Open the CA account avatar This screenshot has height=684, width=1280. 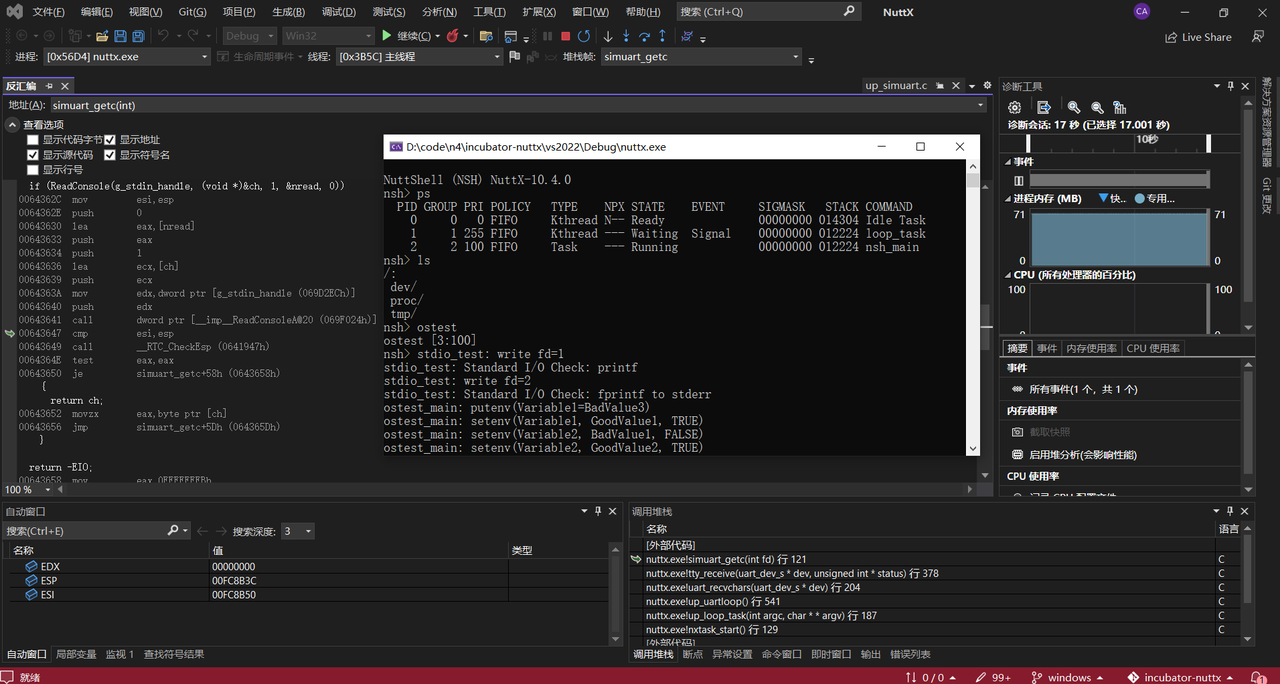[1142, 11]
